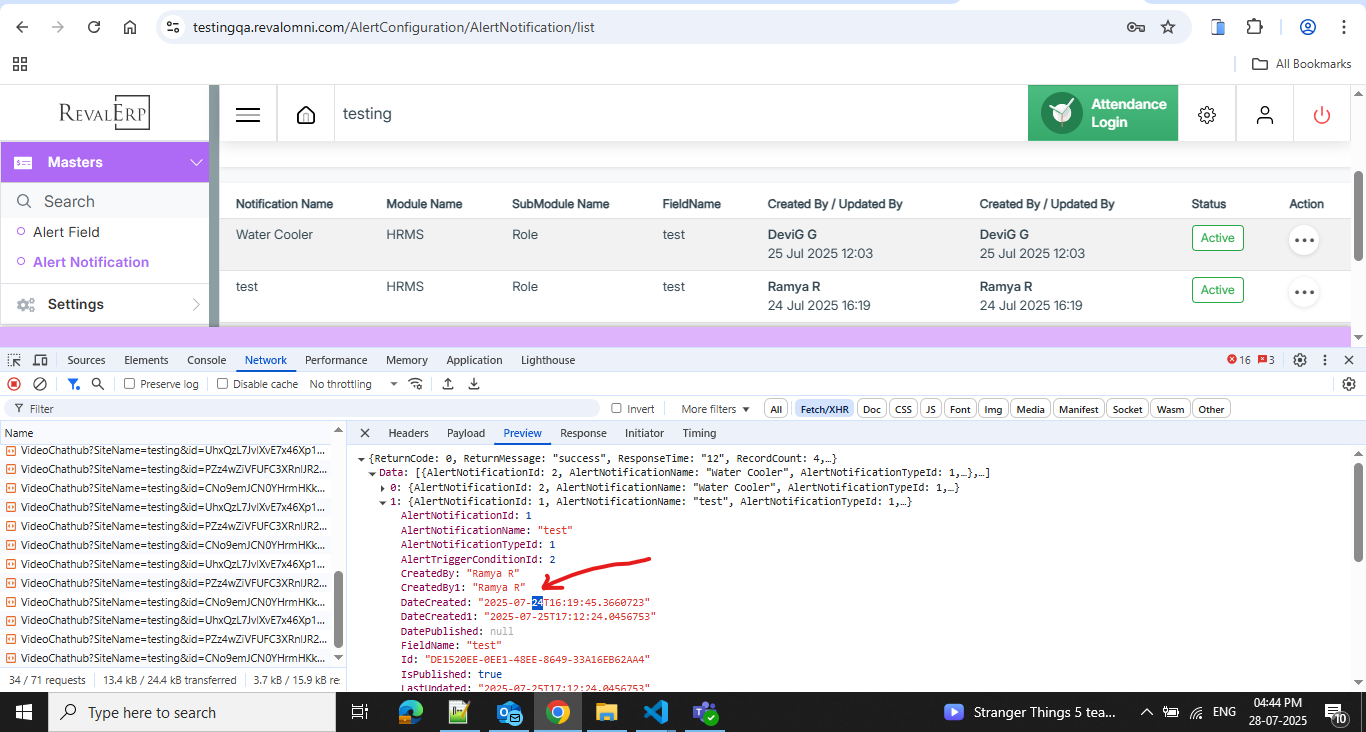Switch to the Console tab
1366x732 pixels.
(x=206, y=360)
